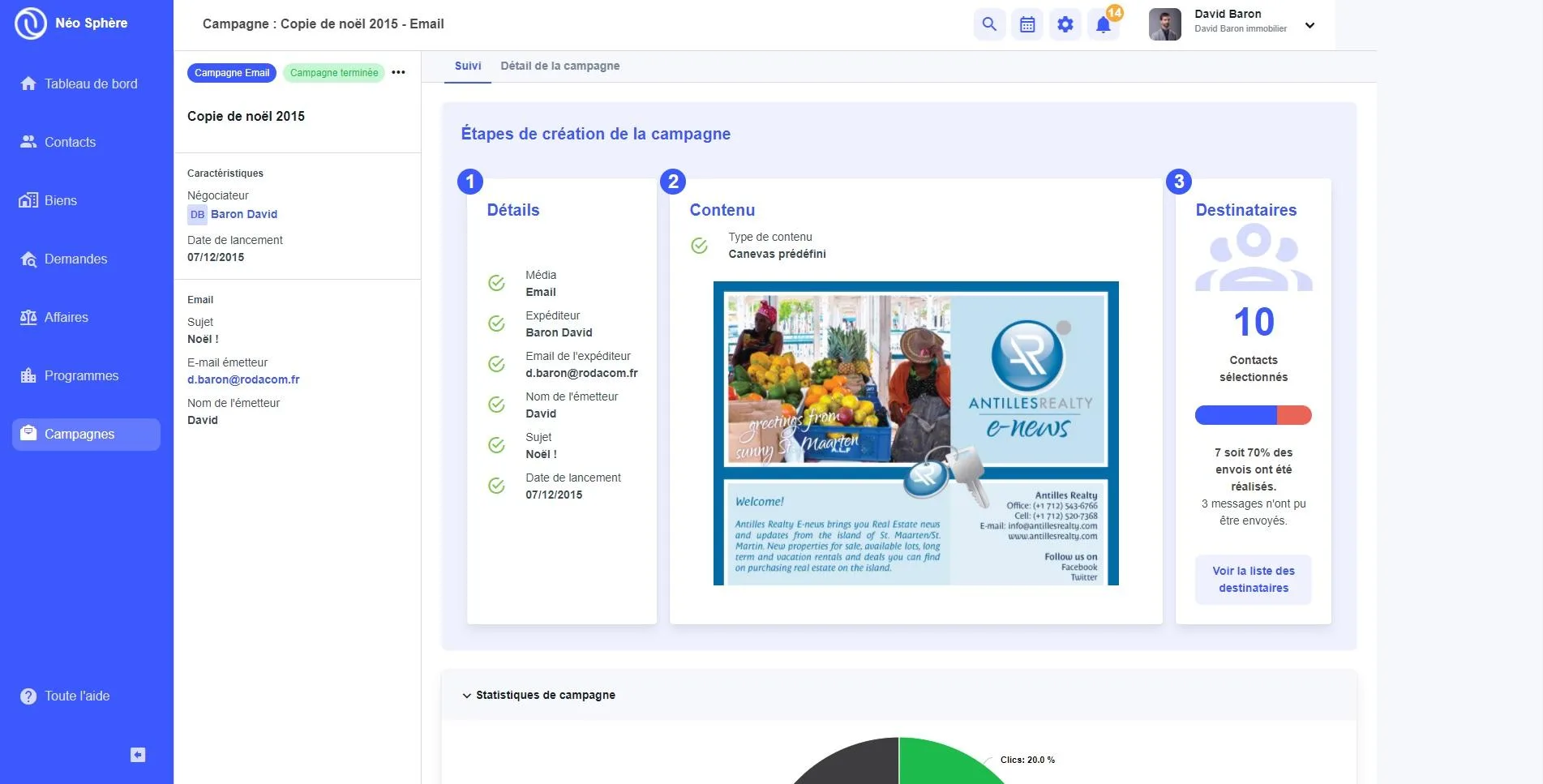Click the recipients sent progress bar
1543x784 pixels.
[x=1253, y=415]
